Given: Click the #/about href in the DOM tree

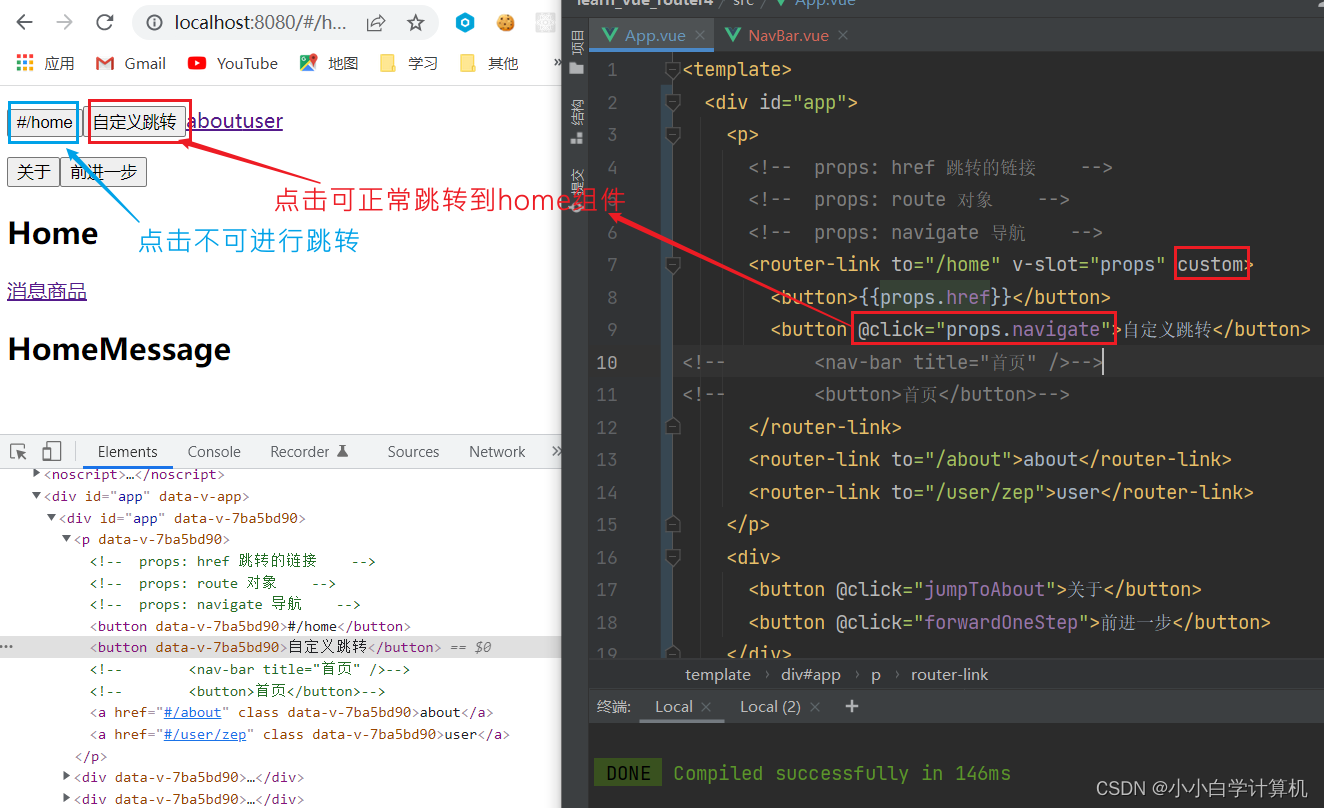Looking at the screenshot, I should 193,713.
